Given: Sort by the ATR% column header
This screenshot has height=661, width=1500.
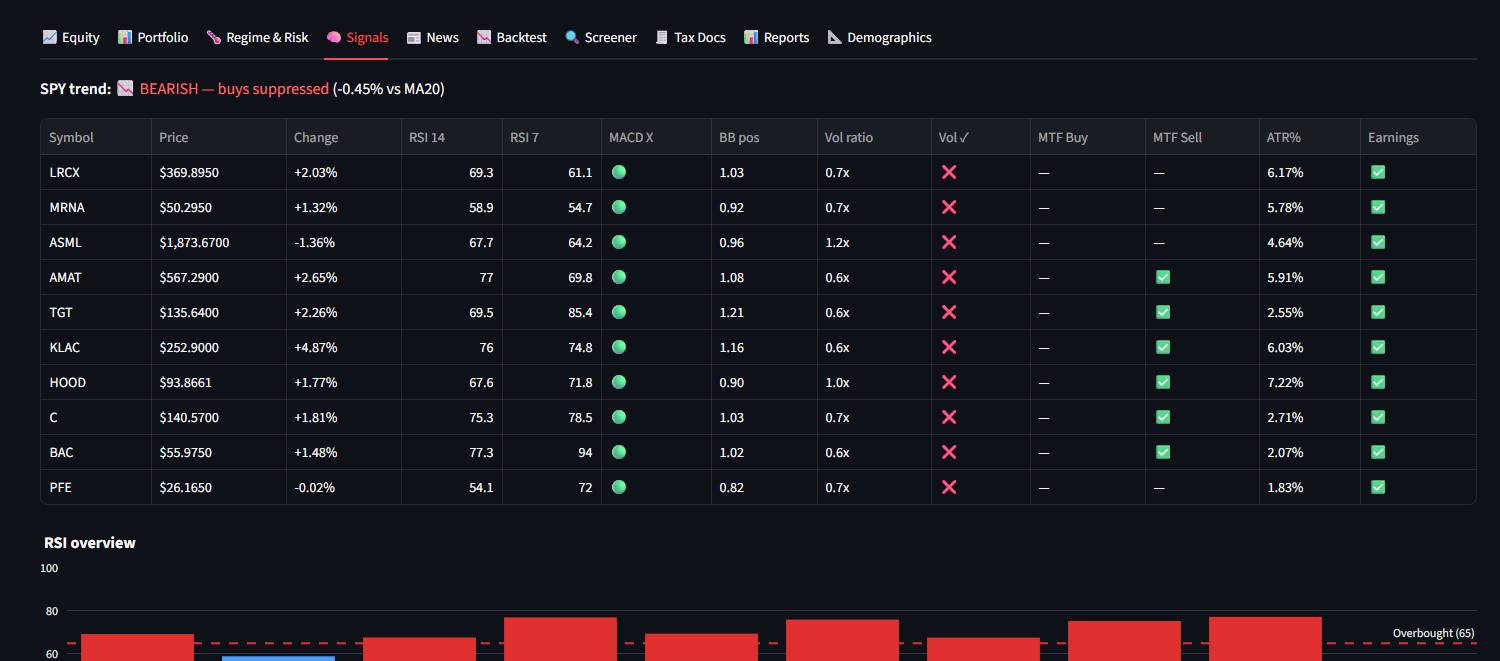Looking at the screenshot, I should [x=1309, y=137].
